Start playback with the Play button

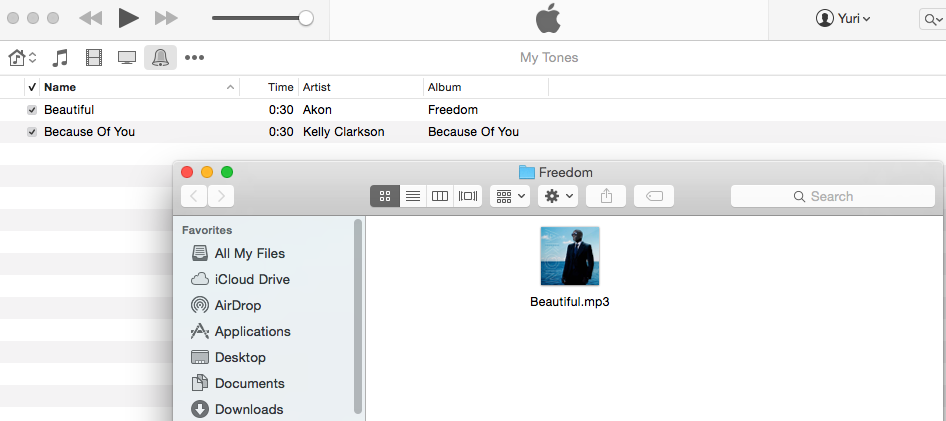(129, 18)
